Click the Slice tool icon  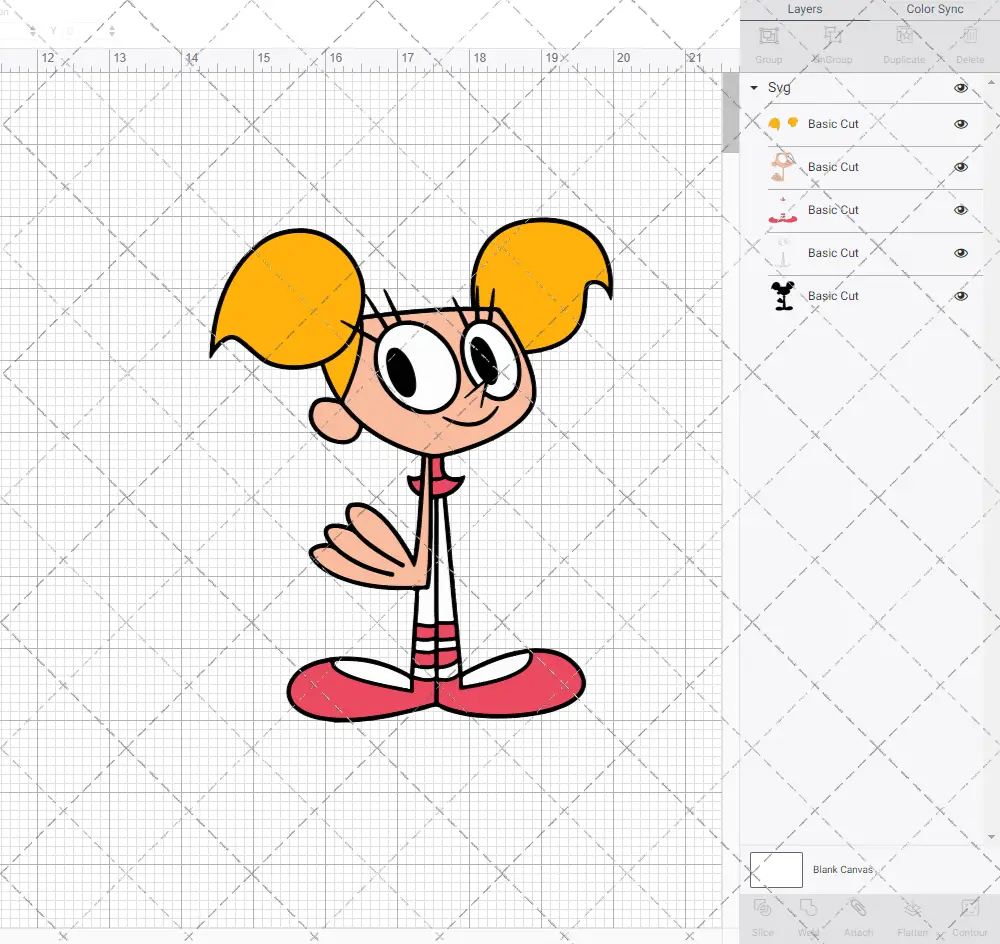tap(762, 908)
